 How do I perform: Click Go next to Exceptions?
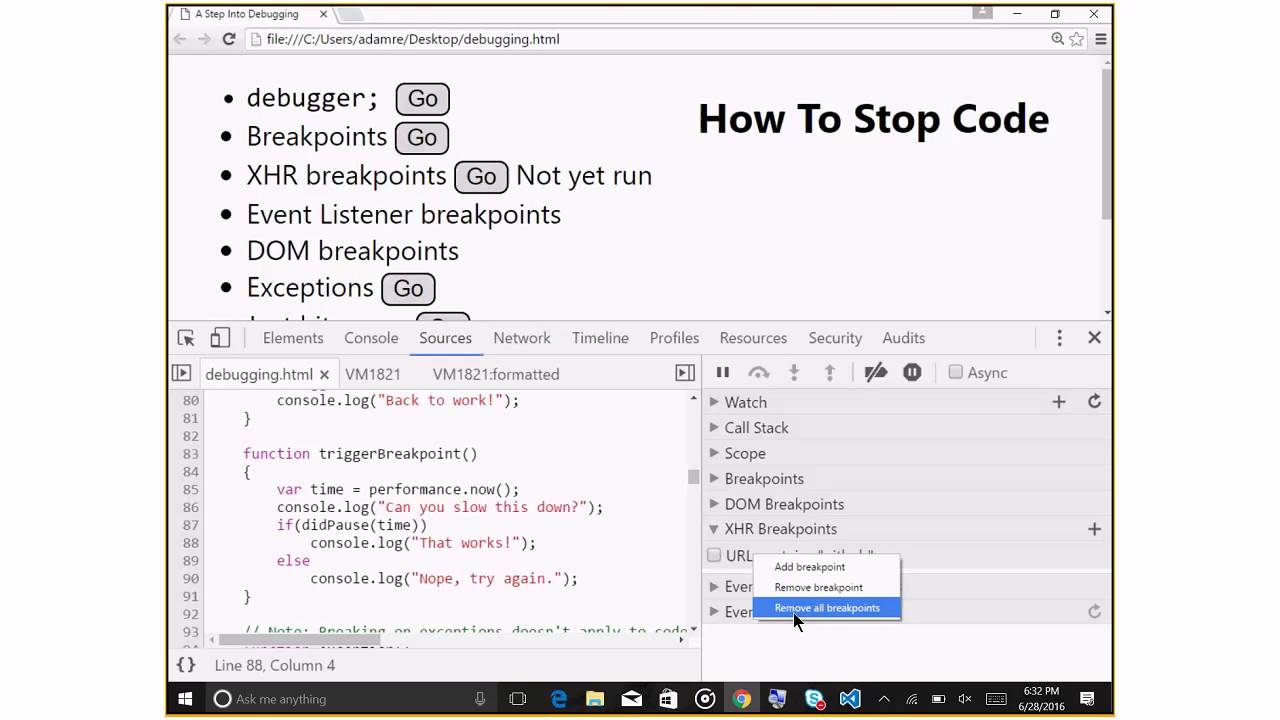408,289
